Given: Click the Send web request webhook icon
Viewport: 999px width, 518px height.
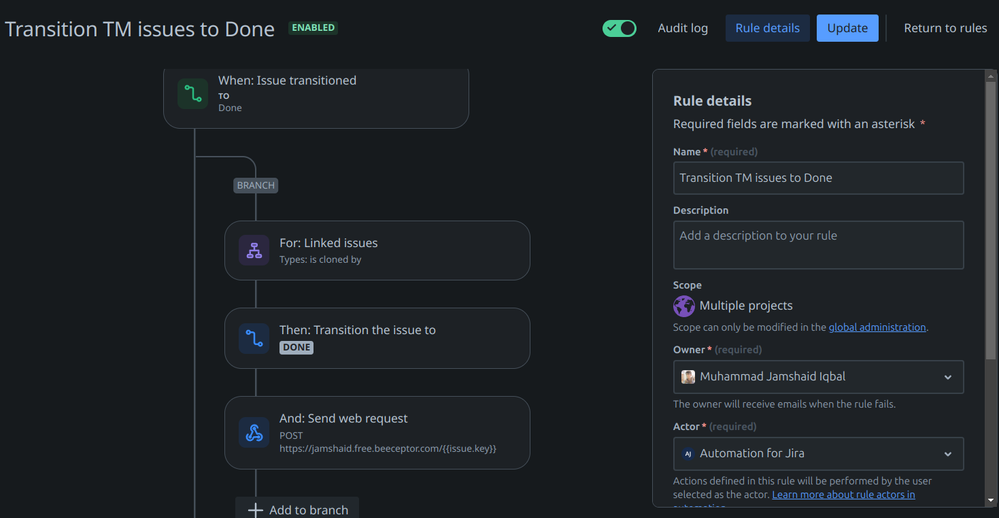Looking at the screenshot, I should (254, 433).
